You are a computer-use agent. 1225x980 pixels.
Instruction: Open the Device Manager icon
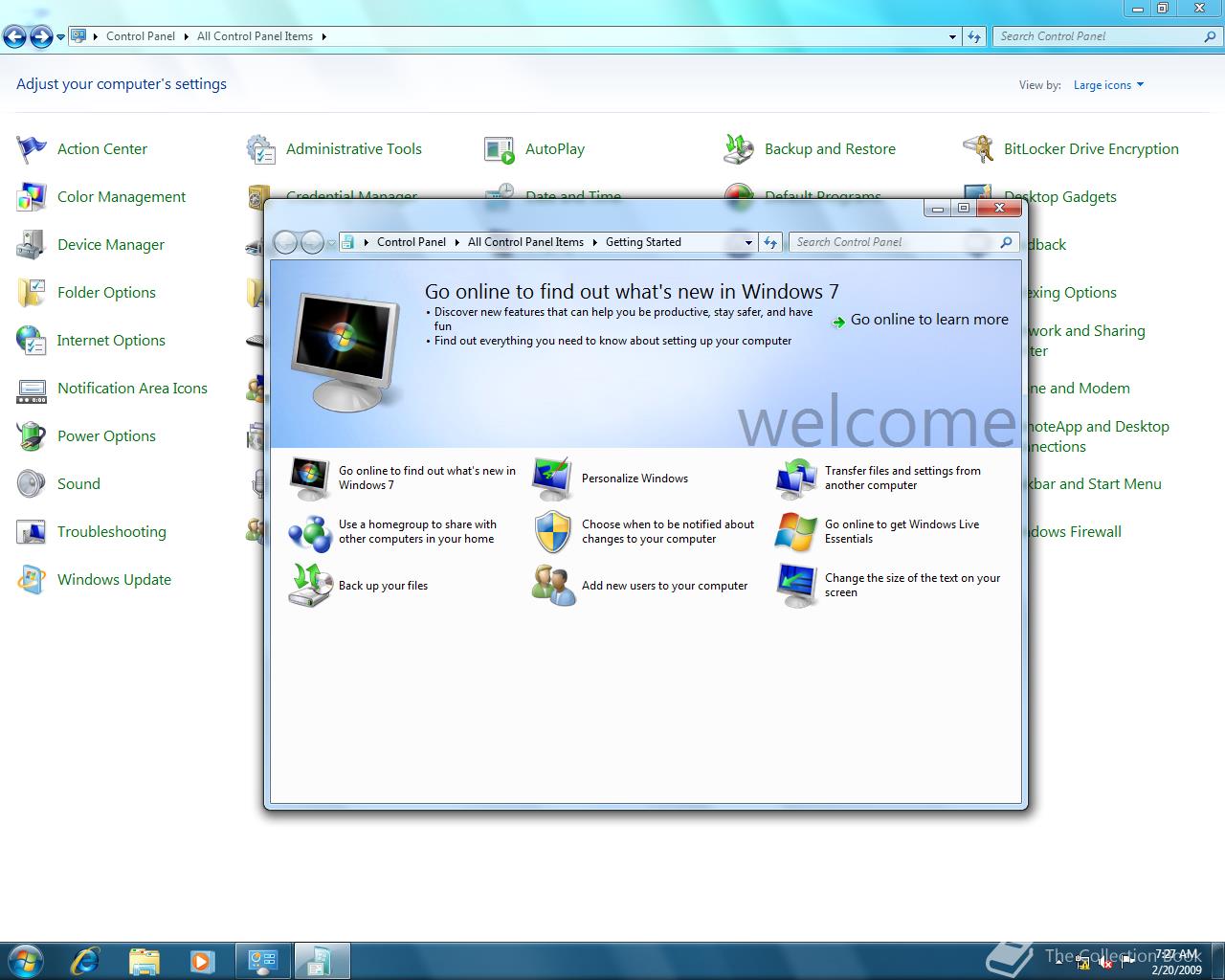[x=32, y=244]
